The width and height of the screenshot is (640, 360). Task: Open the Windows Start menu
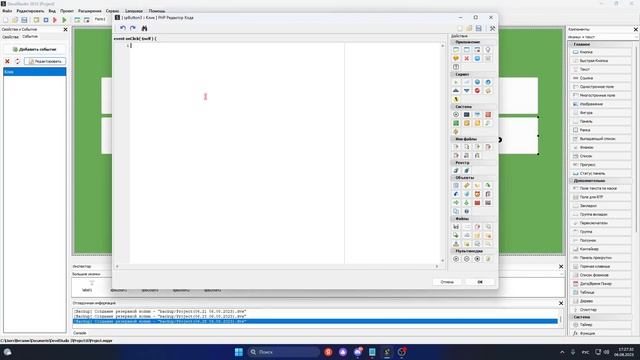coord(239,352)
